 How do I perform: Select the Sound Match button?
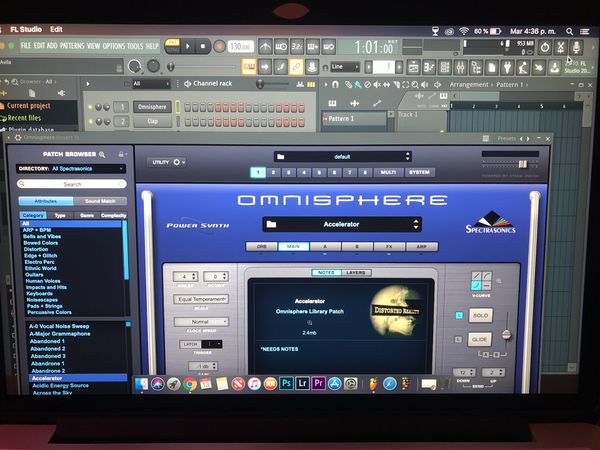pyautogui.click(x=100, y=201)
